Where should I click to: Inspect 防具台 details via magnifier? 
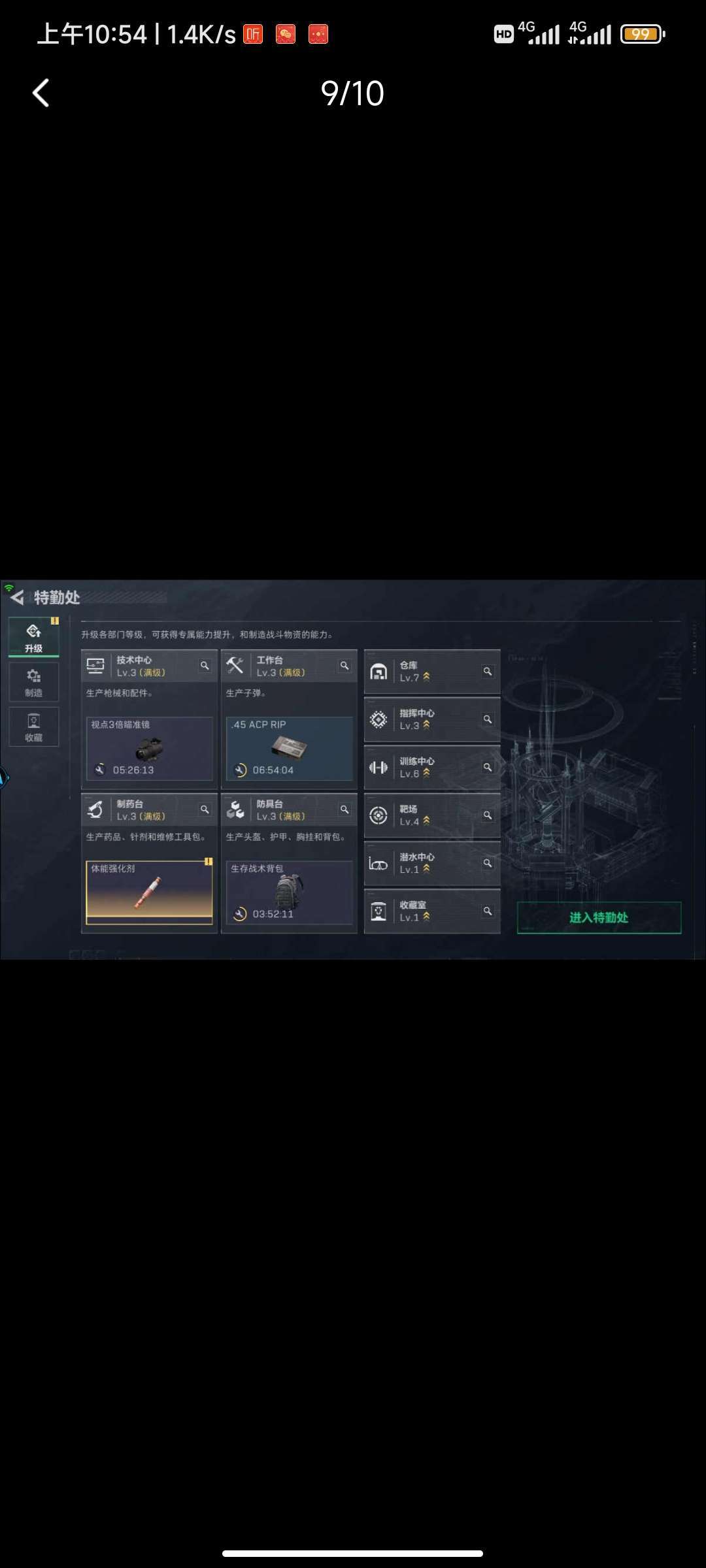345,809
